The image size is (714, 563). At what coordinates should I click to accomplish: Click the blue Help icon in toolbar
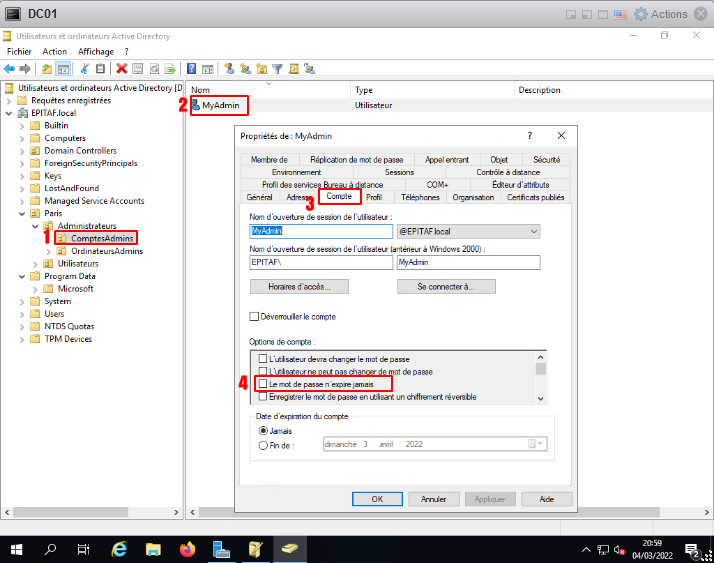point(191,69)
